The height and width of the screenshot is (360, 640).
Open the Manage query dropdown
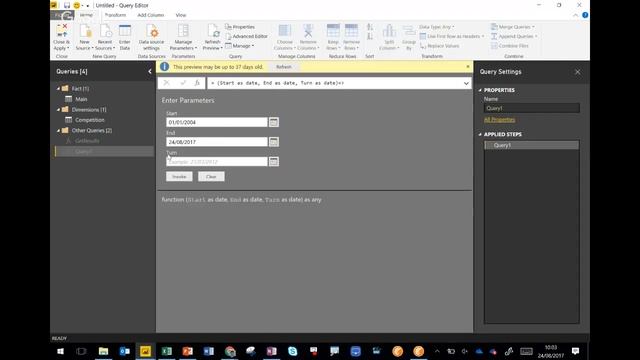(240, 46)
